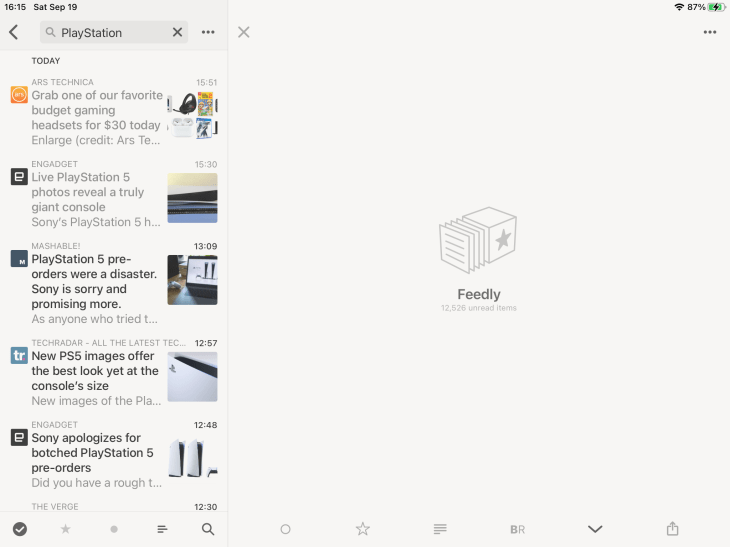
Task: Close the article pane with X
Action: tap(243, 32)
